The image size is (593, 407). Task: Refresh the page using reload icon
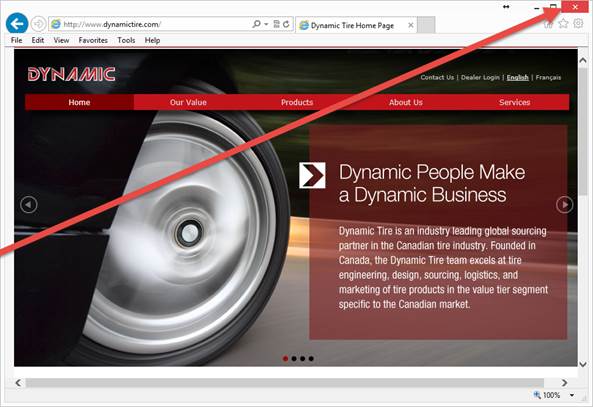coord(286,24)
